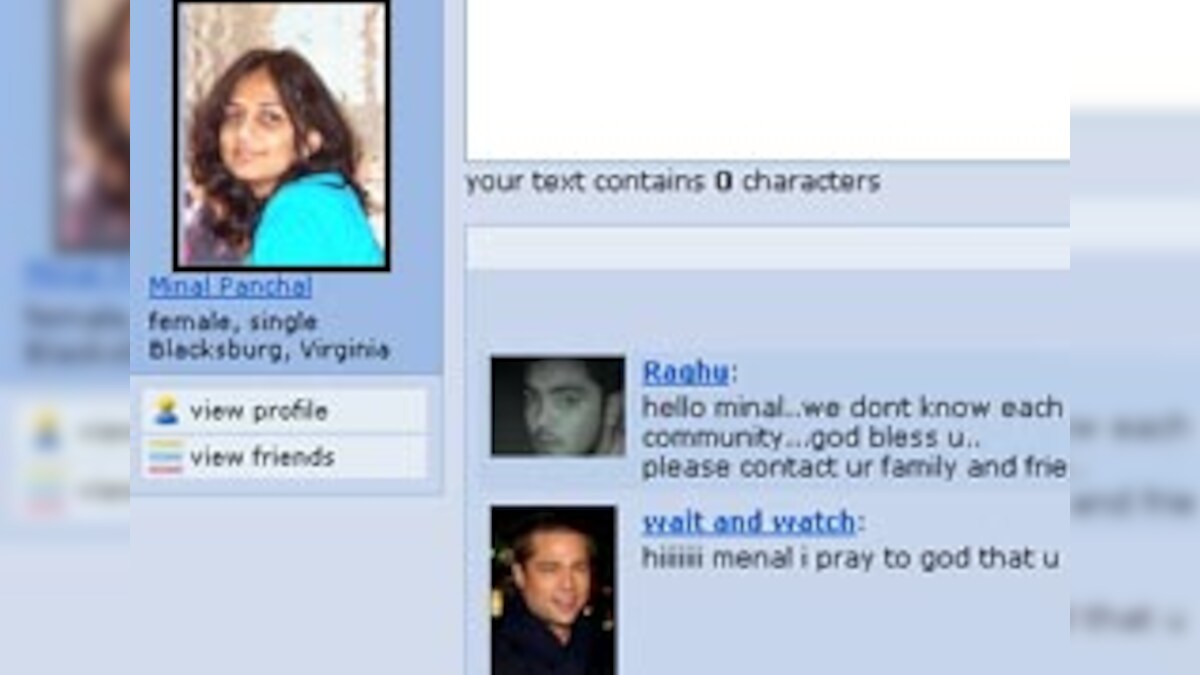Click the "hiiiiii menal" scrap message
Screen dimensions: 1200x675
coord(851,558)
